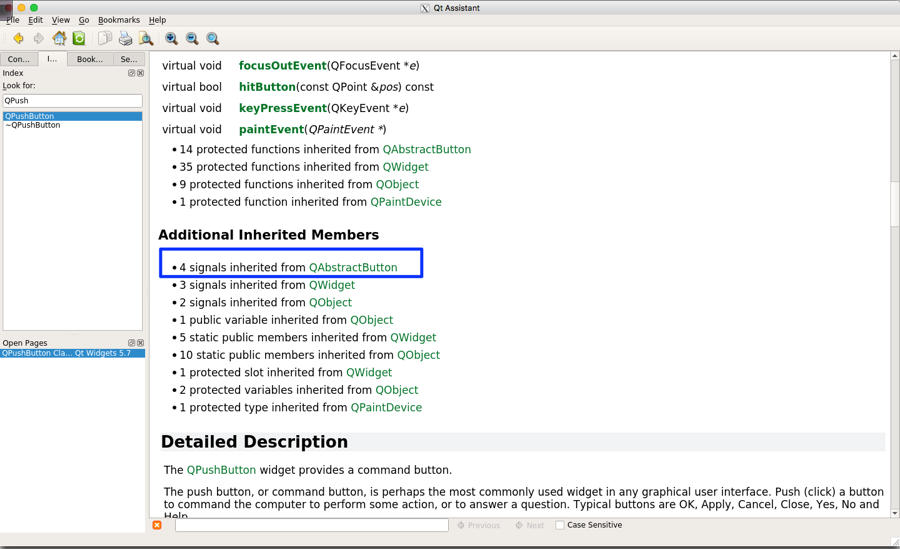Open the Bookmarks menu
This screenshot has width=900, height=549.
pyautogui.click(x=119, y=20)
